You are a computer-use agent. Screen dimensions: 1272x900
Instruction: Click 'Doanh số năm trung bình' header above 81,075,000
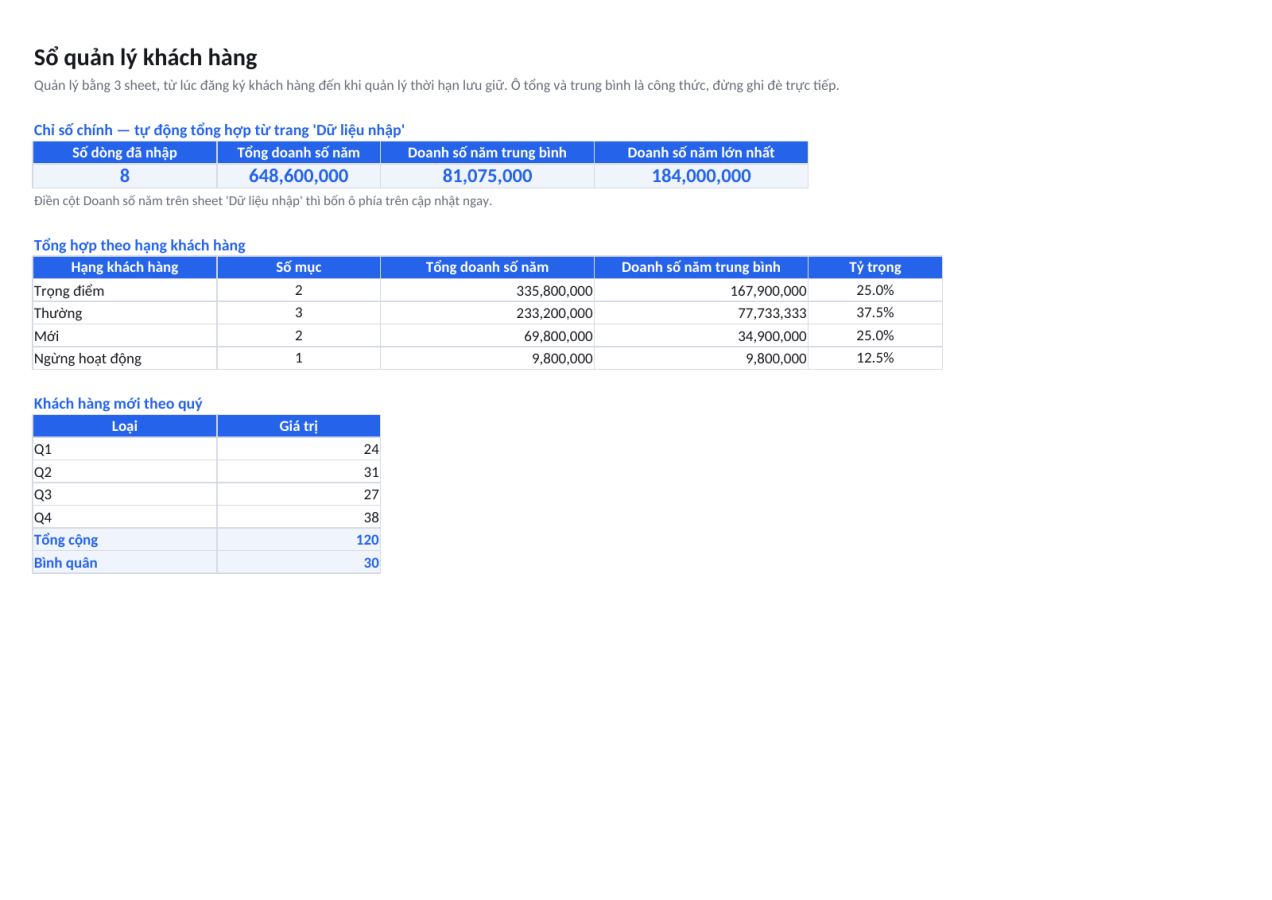[x=488, y=153]
